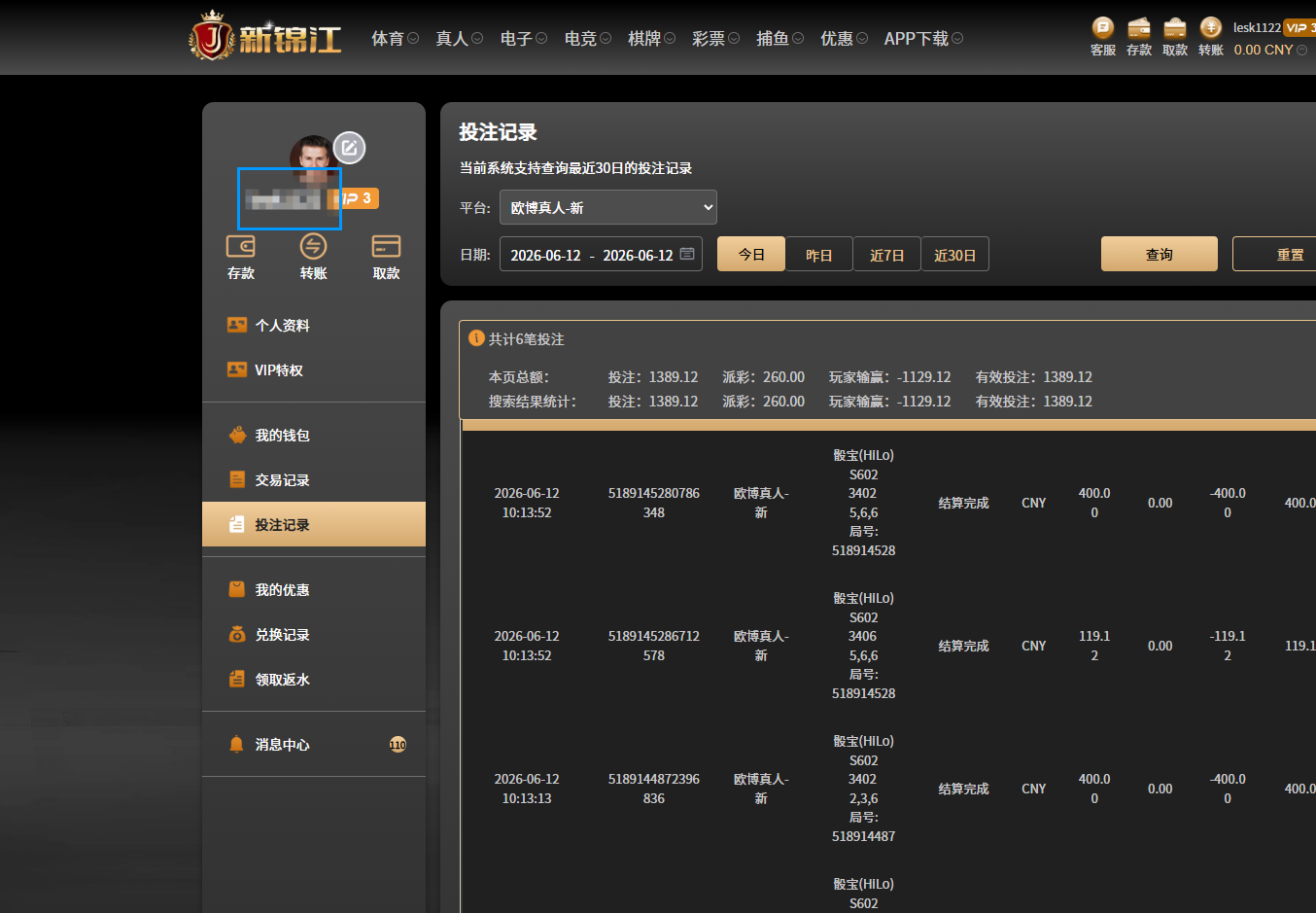The height and width of the screenshot is (913, 1316).
Task: Click the username lesk1122 in the header
Action: point(1257,27)
